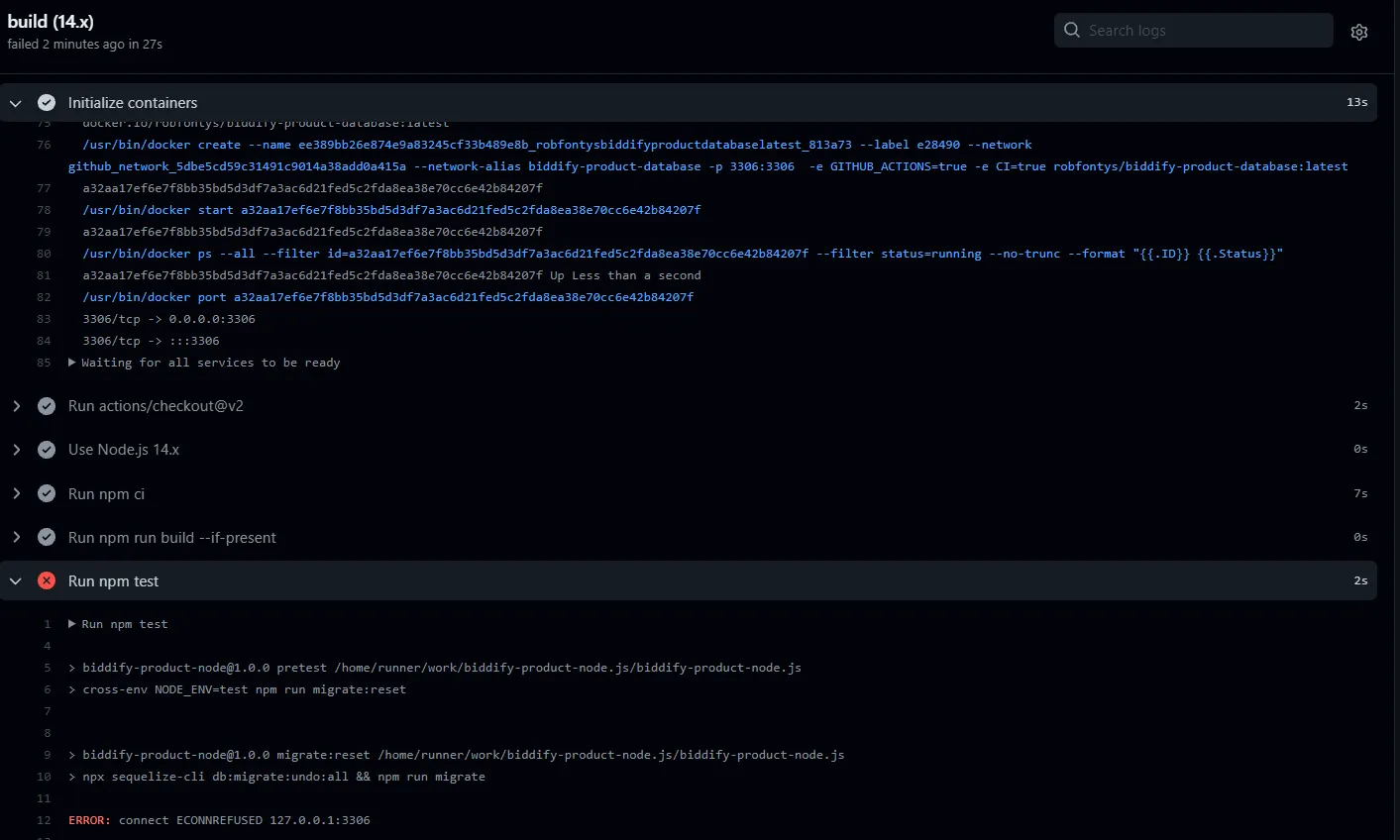Open the Run npm run build --if-present header
This screenshot has height=840, width=1400.
[x=689, y=537]
